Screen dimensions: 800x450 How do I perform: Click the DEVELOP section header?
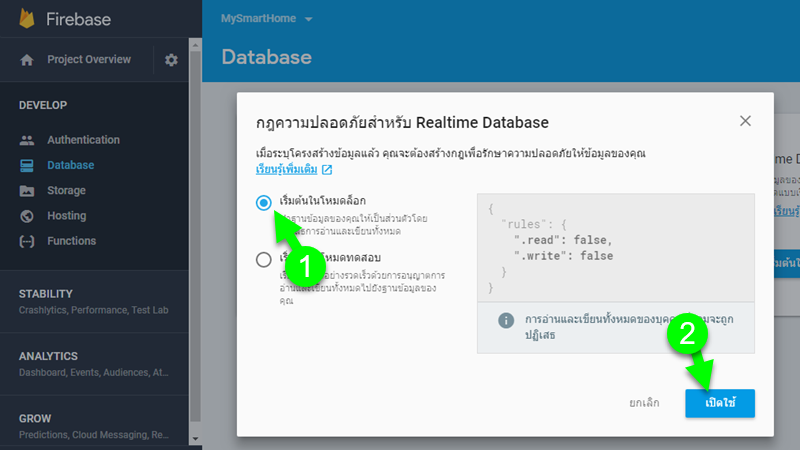[43, 105]
